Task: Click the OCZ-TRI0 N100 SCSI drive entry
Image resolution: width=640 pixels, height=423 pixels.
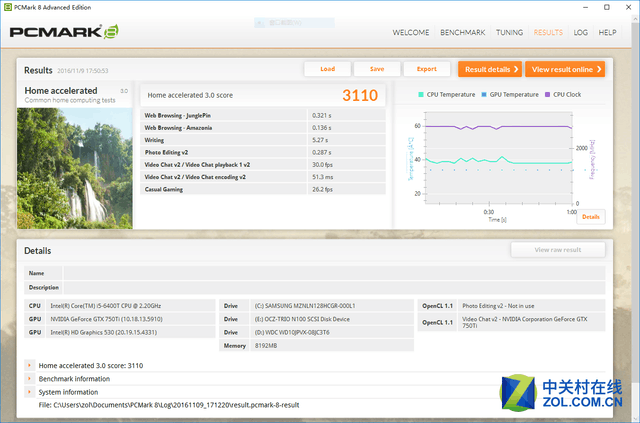Action: point(332,319)
